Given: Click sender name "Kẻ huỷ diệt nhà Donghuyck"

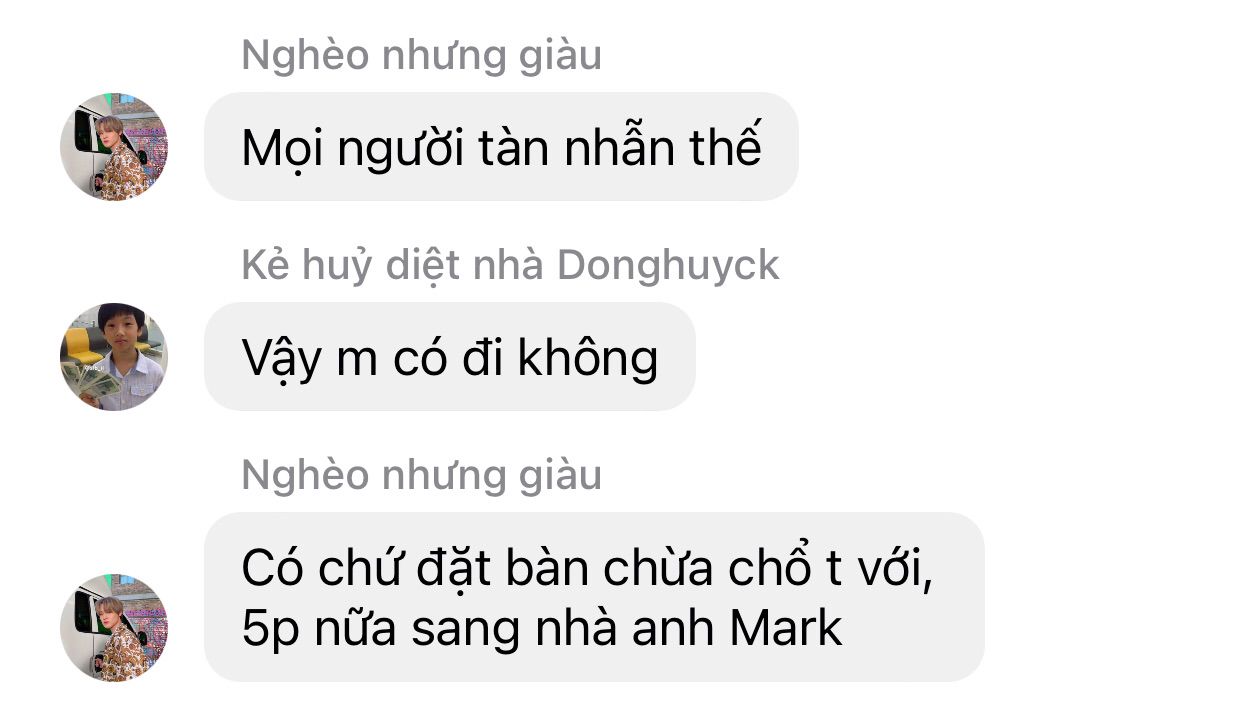Looking at the screenshot, I should pyautogui.click(x=510, y=266).
